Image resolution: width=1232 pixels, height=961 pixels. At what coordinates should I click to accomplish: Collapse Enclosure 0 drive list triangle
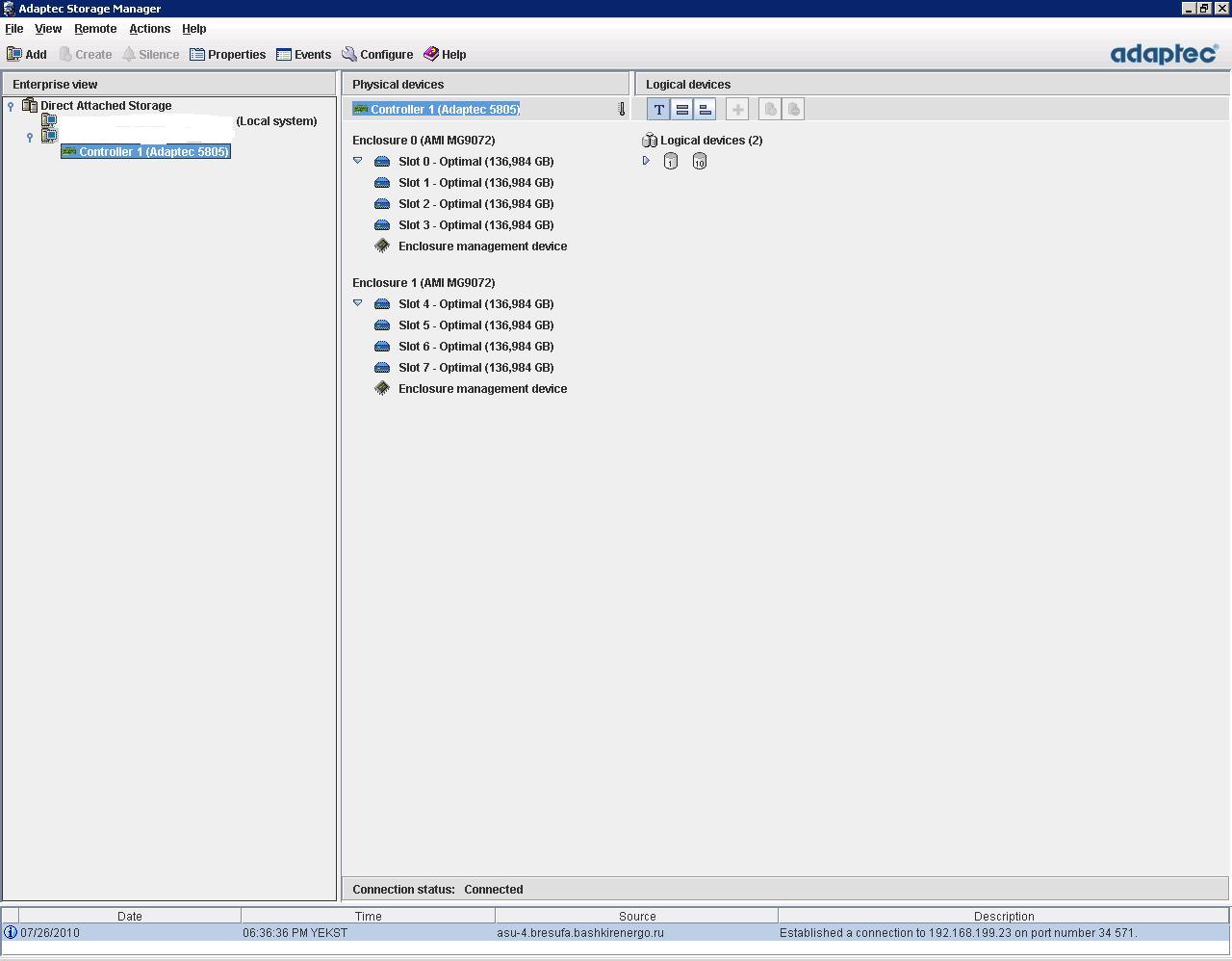click(358, 161)
